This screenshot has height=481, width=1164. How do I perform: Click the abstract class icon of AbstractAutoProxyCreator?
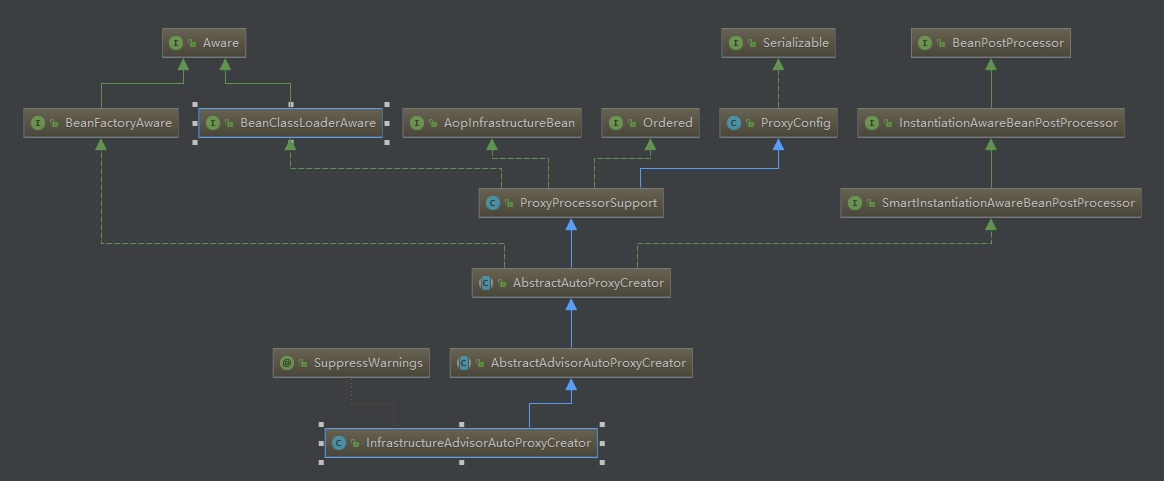click(485, 283)
